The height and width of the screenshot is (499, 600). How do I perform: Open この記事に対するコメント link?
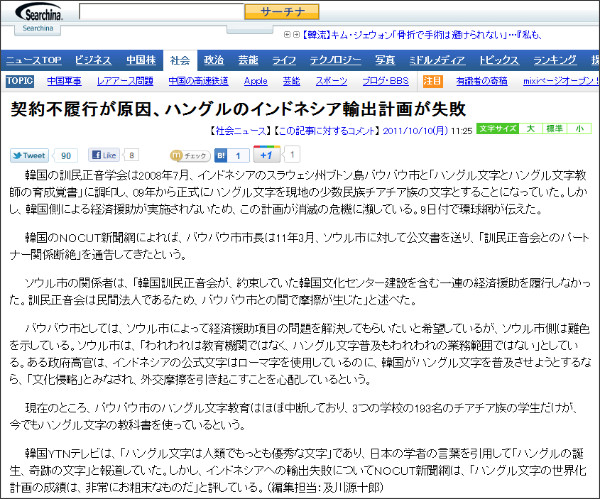point(327,131)
